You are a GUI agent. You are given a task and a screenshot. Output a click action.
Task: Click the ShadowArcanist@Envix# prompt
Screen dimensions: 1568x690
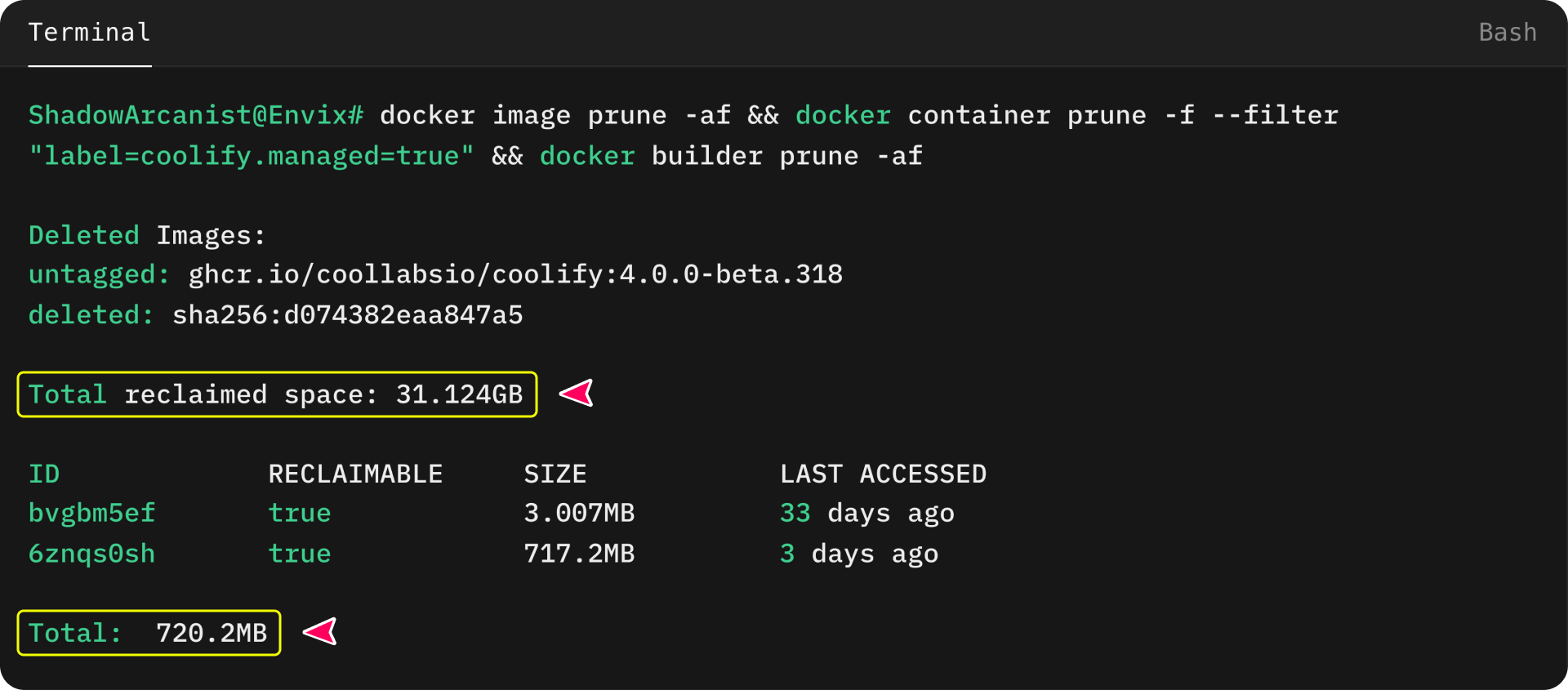(x=196, y=115)
